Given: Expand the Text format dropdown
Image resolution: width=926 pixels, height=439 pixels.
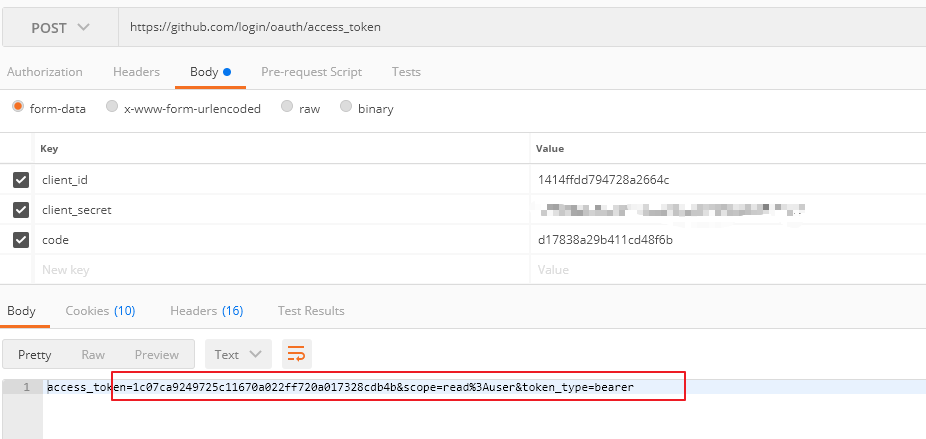Looking at the screenshot, I should pos(238,354).
